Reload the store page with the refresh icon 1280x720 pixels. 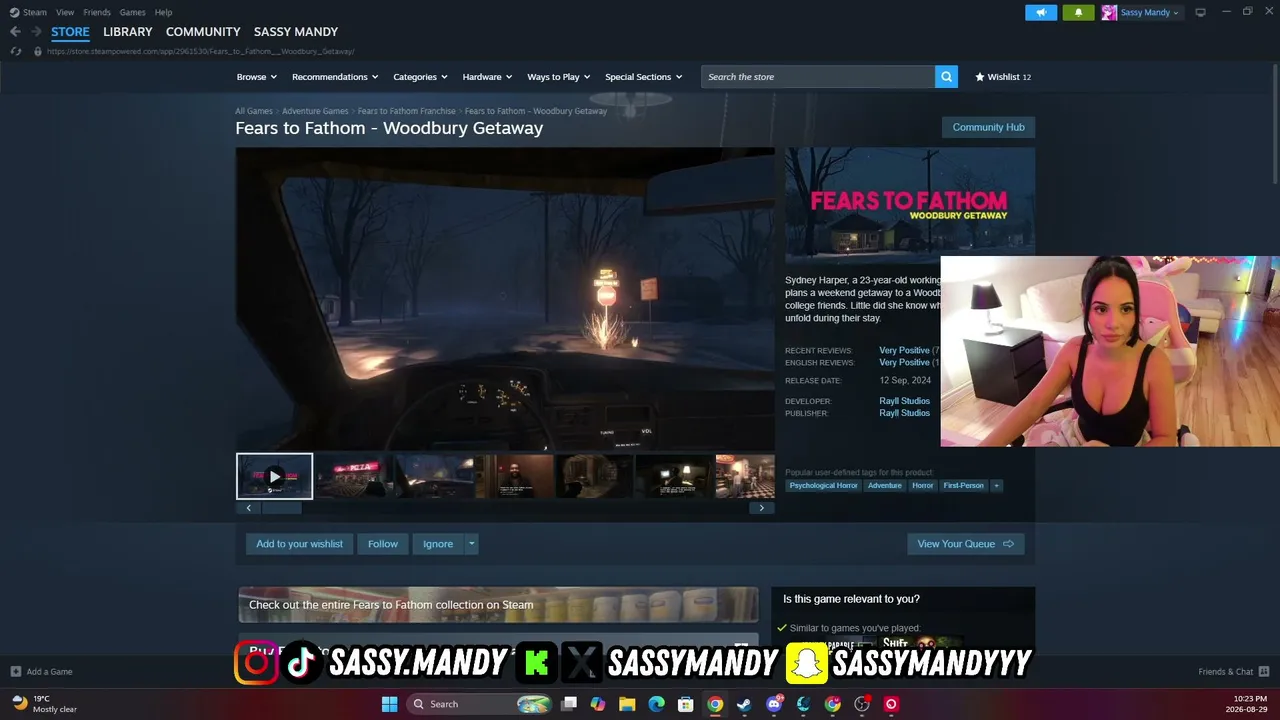click(15, 51)
